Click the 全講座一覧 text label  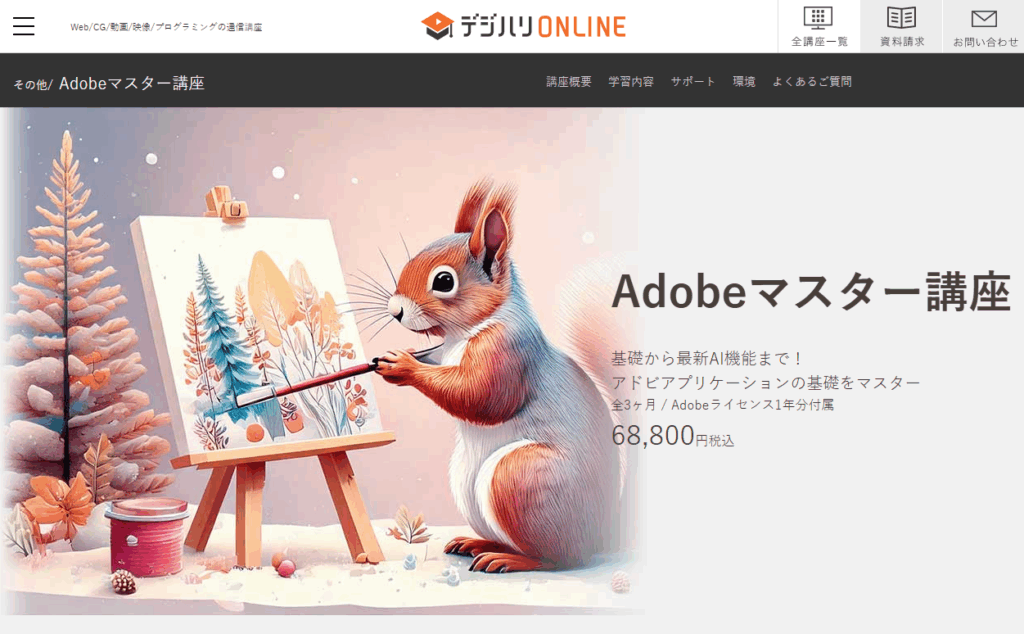pyautogui.click(x=819, y=42)
